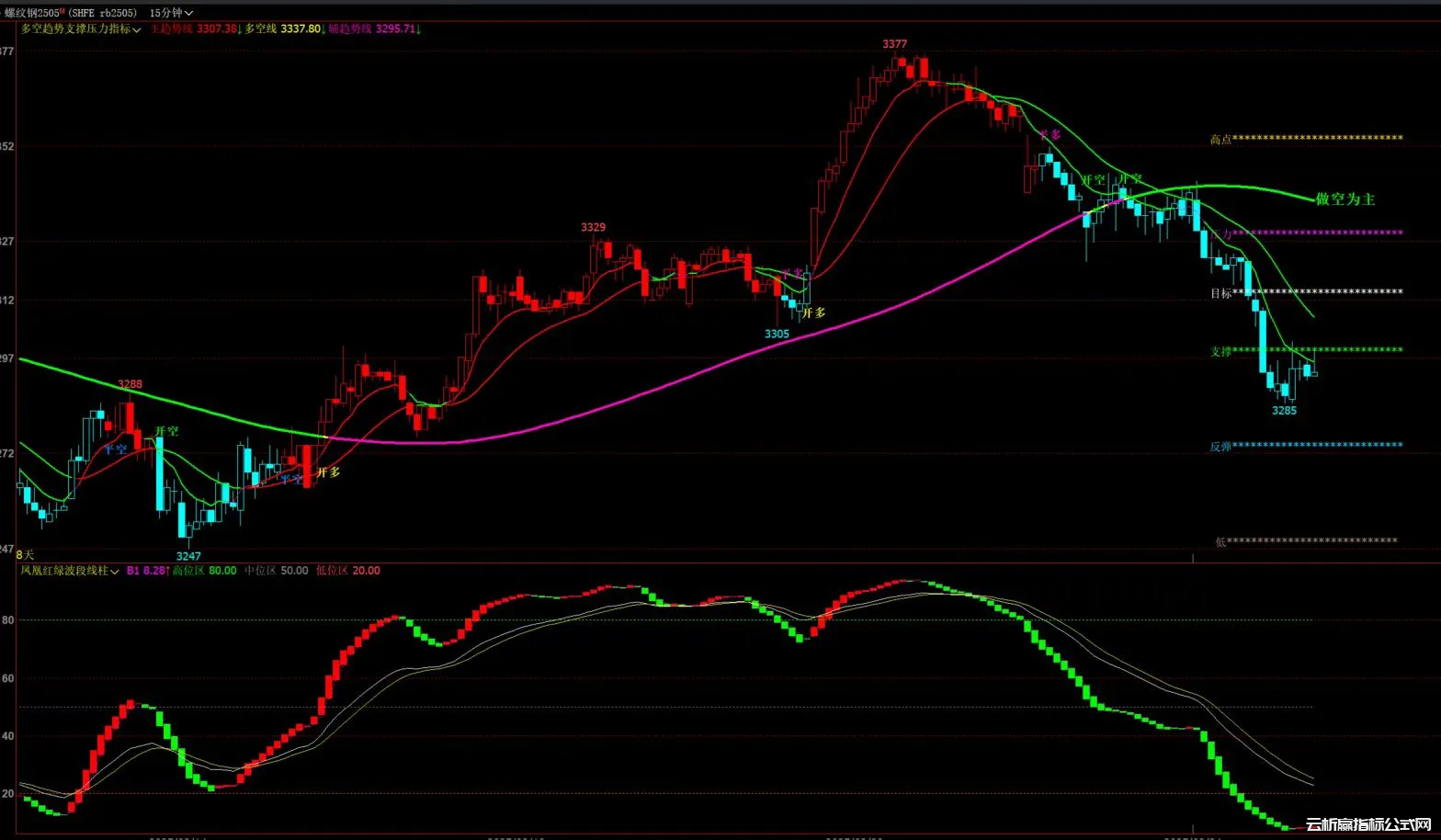Click the 3377 high price marker
Viewport: 1441px width, 840px height.
(894, 44)
